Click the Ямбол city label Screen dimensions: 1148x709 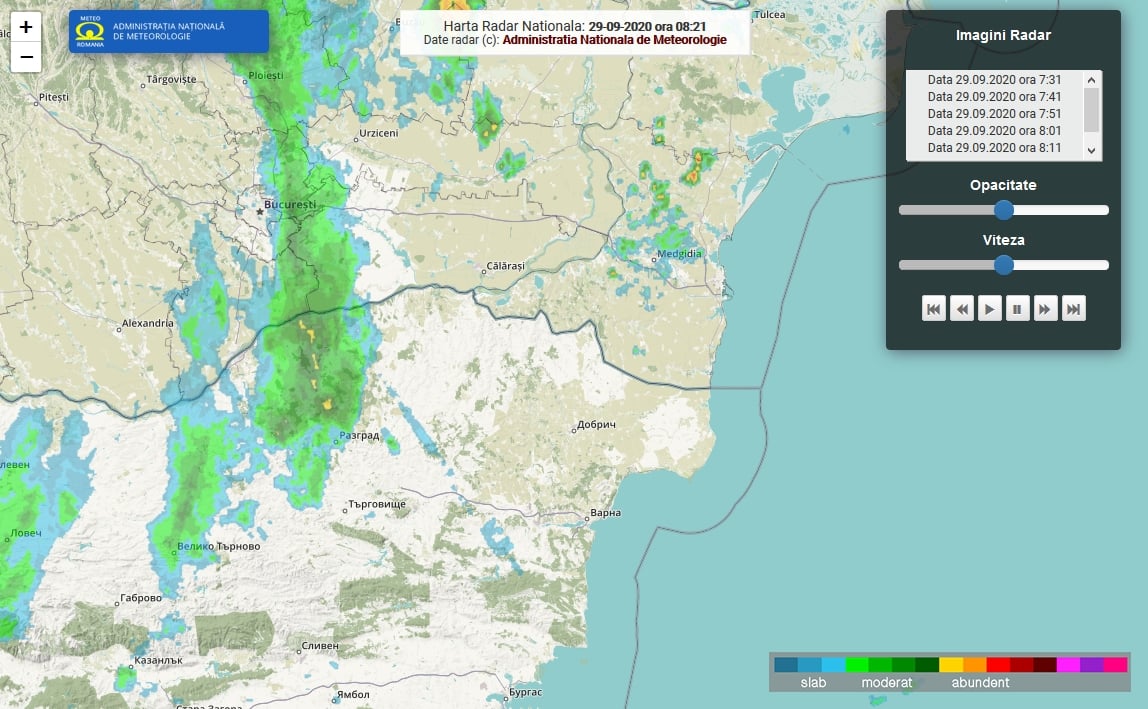[x=354, y=694]
